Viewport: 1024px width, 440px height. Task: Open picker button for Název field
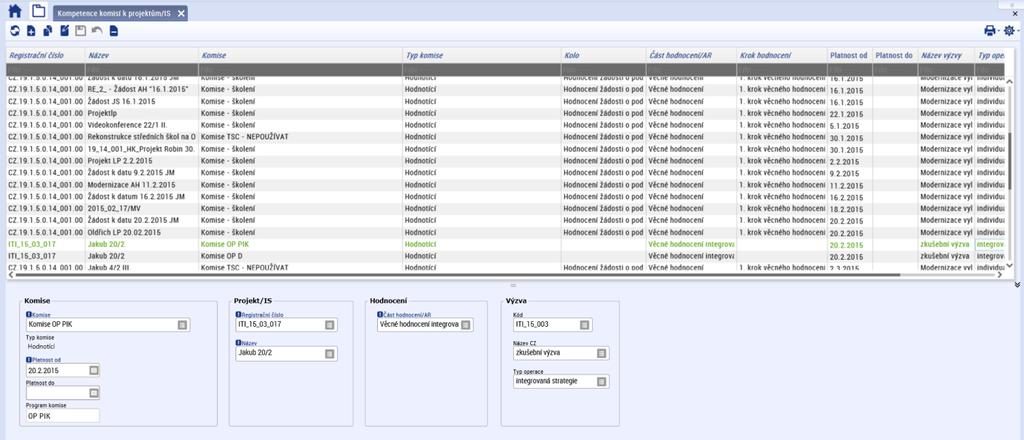[x=330, y=353]
